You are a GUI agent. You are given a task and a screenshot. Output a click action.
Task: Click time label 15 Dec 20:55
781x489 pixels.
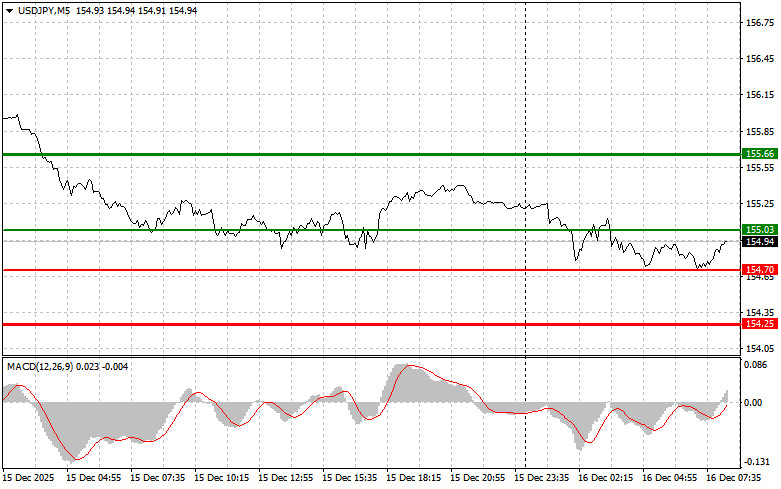[x=478, y=478]
